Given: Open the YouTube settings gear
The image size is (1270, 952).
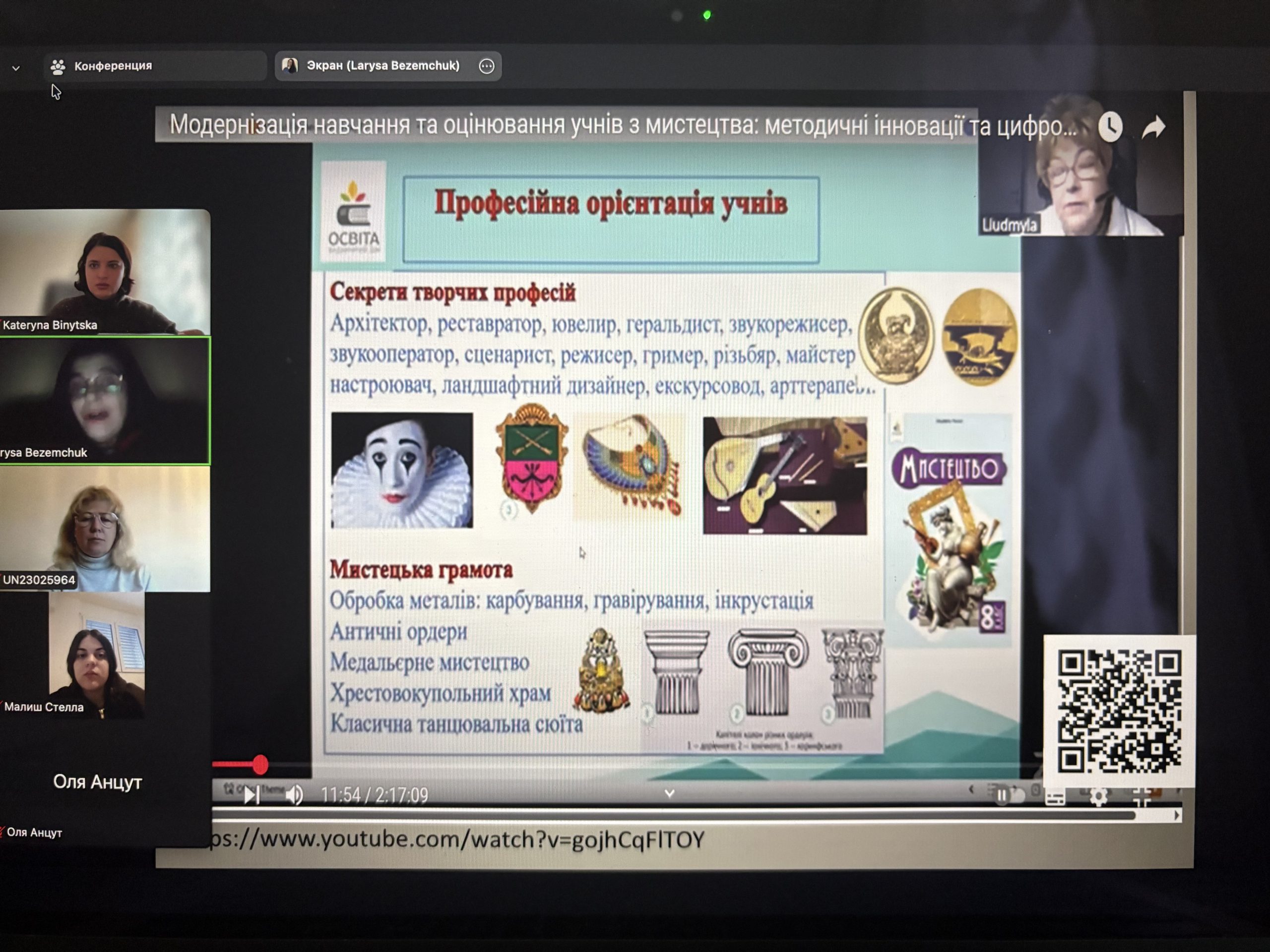Looking at the screenshot, I should 1098,796.
